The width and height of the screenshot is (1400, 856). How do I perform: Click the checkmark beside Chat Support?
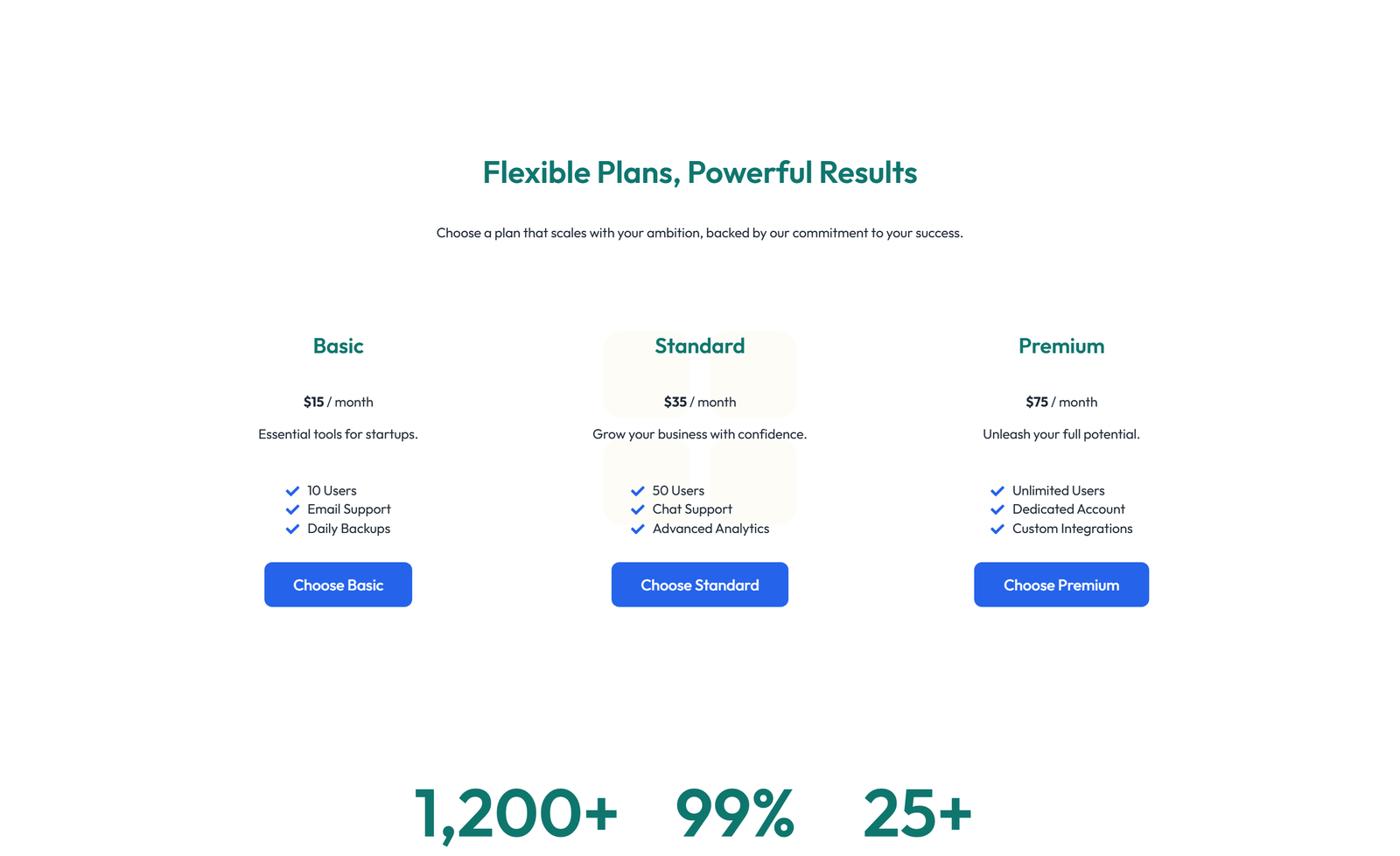[x=637, y=509]
